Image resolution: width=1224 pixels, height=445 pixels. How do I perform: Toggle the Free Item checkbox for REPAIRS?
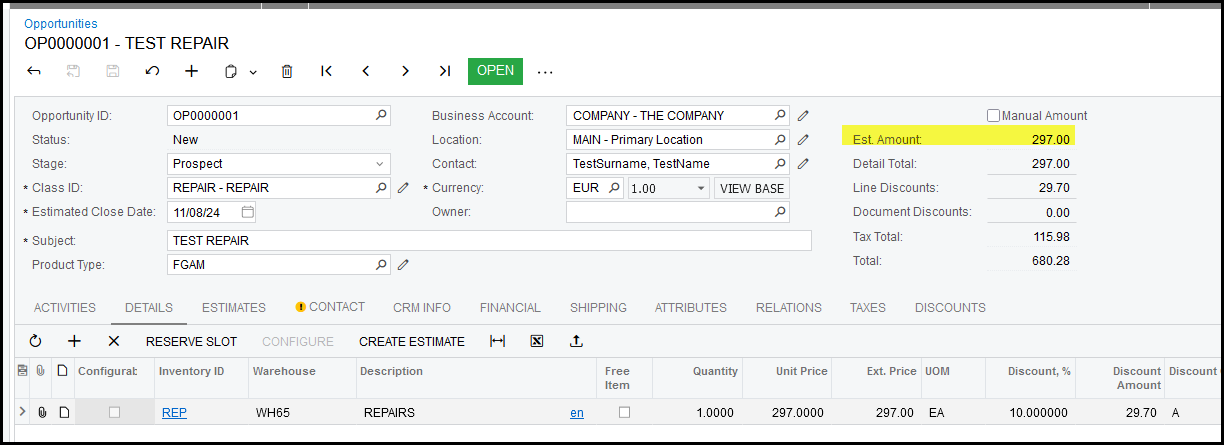(x=624, y=412)
